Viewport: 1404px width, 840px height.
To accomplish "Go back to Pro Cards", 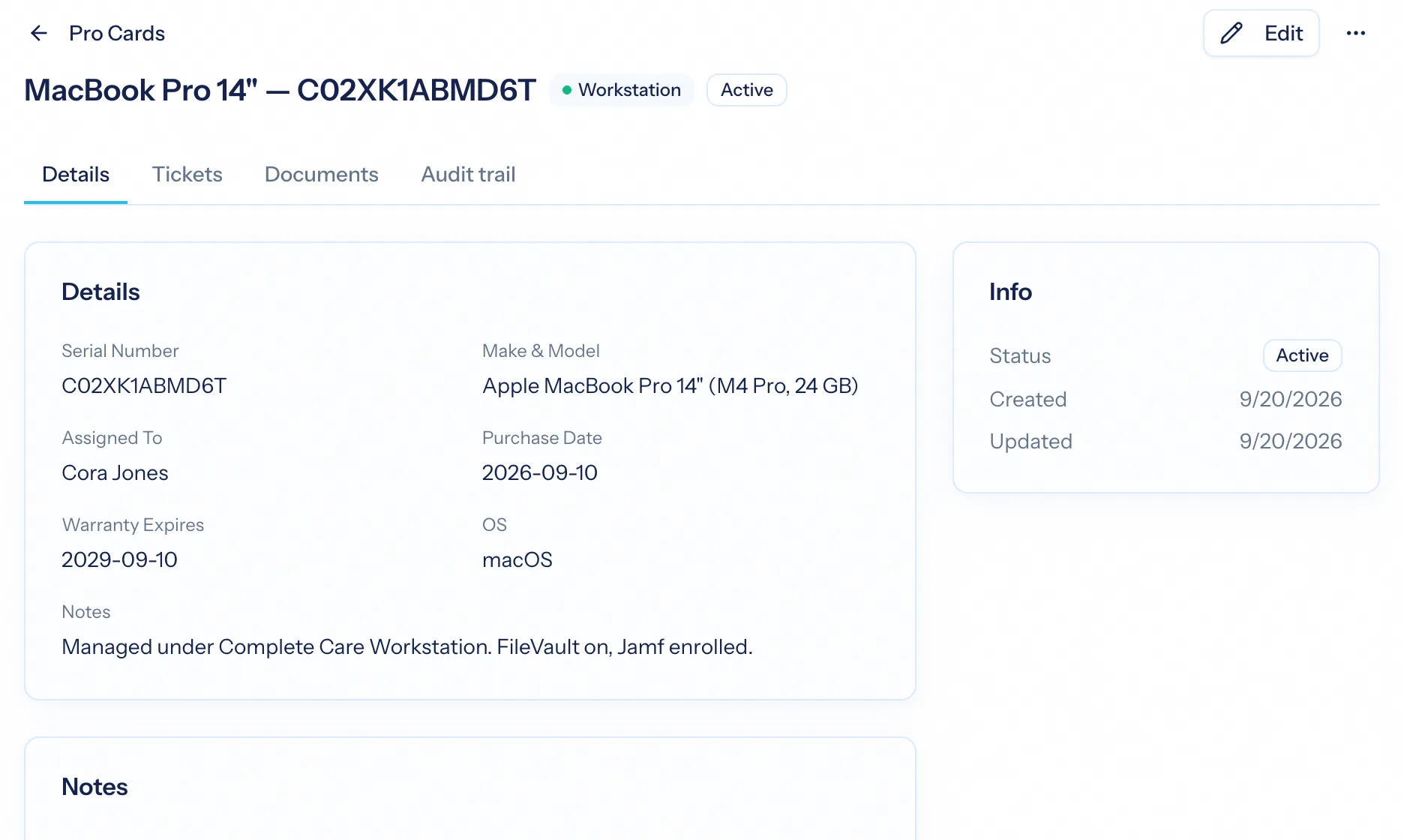I will tap(117, 33).
